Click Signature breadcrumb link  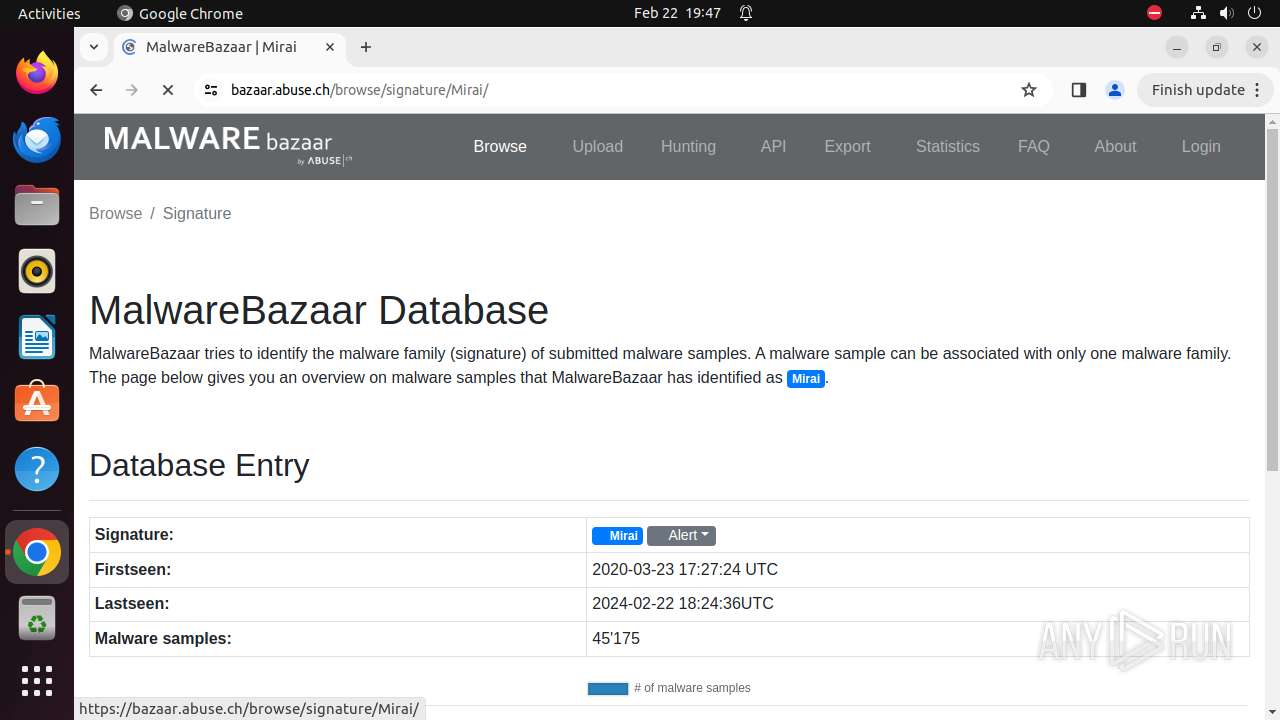point(197,213)
